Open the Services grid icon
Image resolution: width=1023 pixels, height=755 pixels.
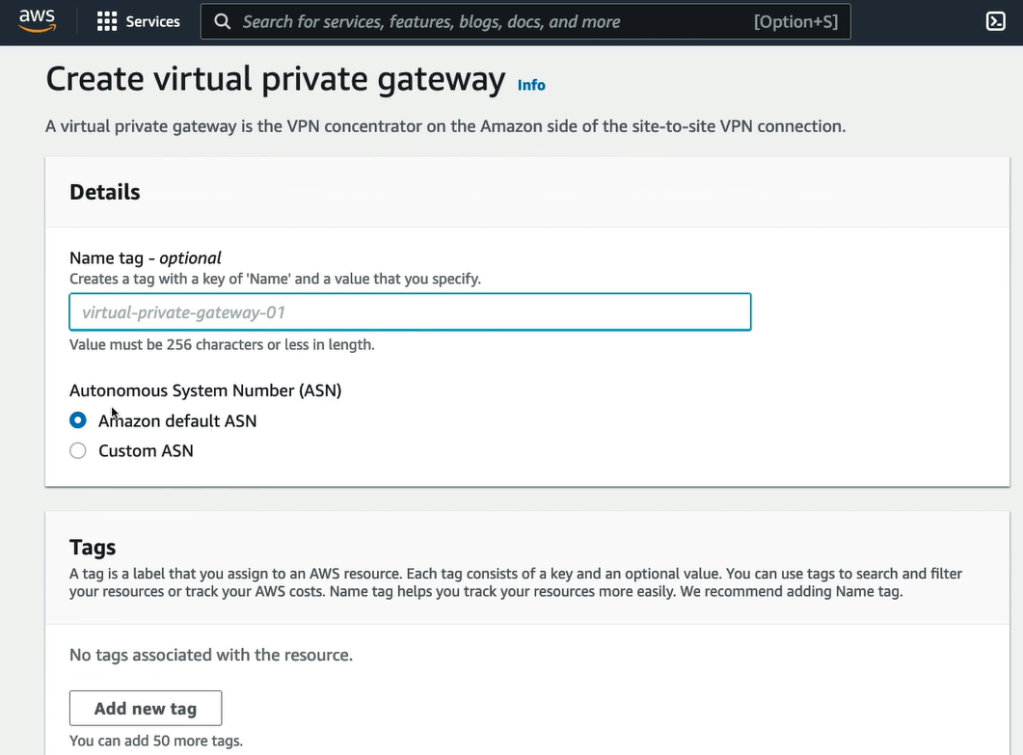[107, 22]
